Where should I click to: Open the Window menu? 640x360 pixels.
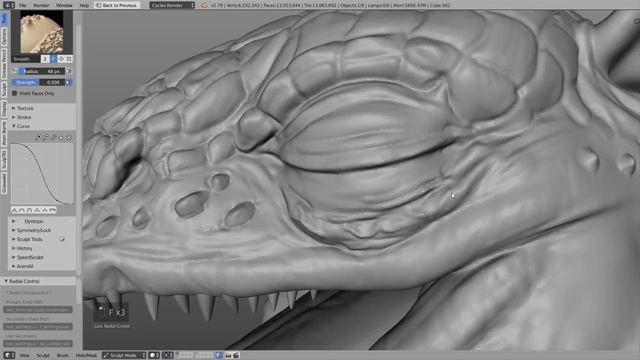pos(64,5)
